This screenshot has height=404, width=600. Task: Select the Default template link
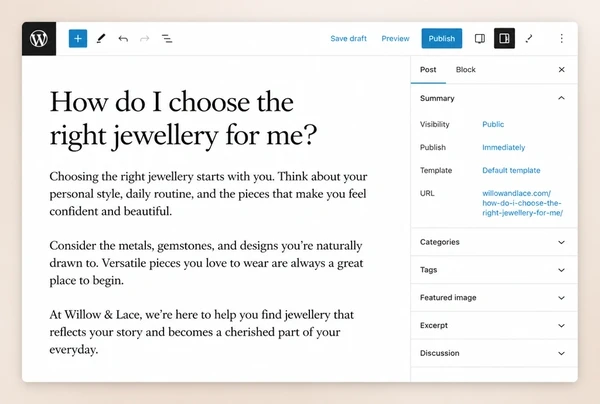tap(511, 170)
